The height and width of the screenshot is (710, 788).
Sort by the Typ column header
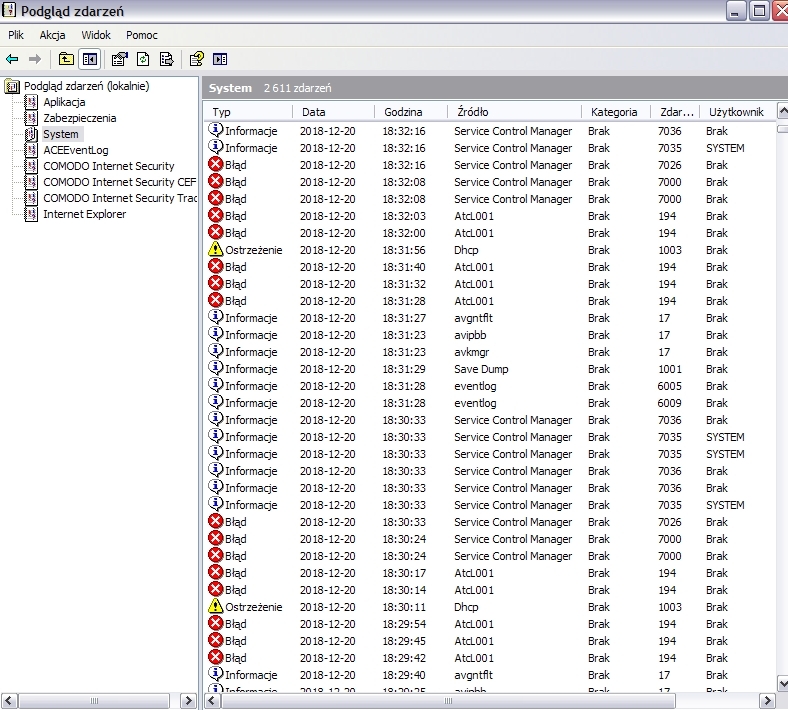[248, 112]
